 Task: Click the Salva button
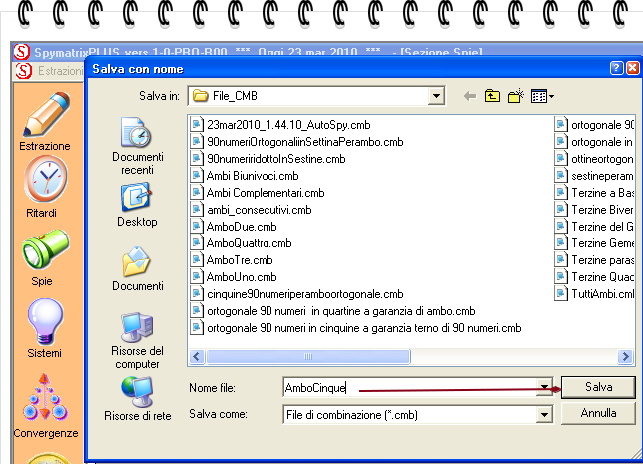[598, 387]
